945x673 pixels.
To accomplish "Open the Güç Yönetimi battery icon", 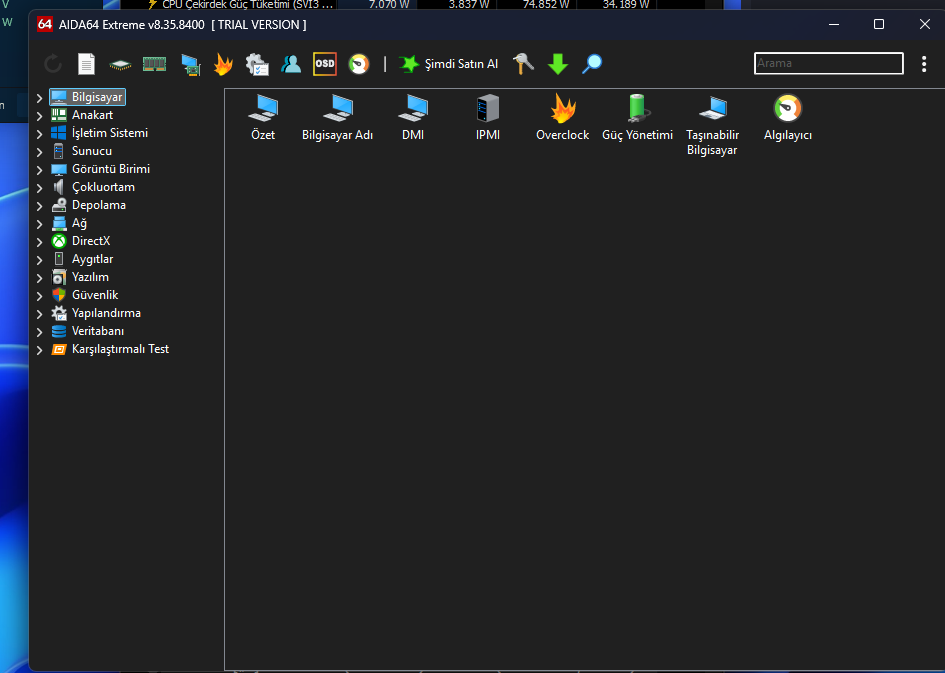I will (x=638, y=118).
